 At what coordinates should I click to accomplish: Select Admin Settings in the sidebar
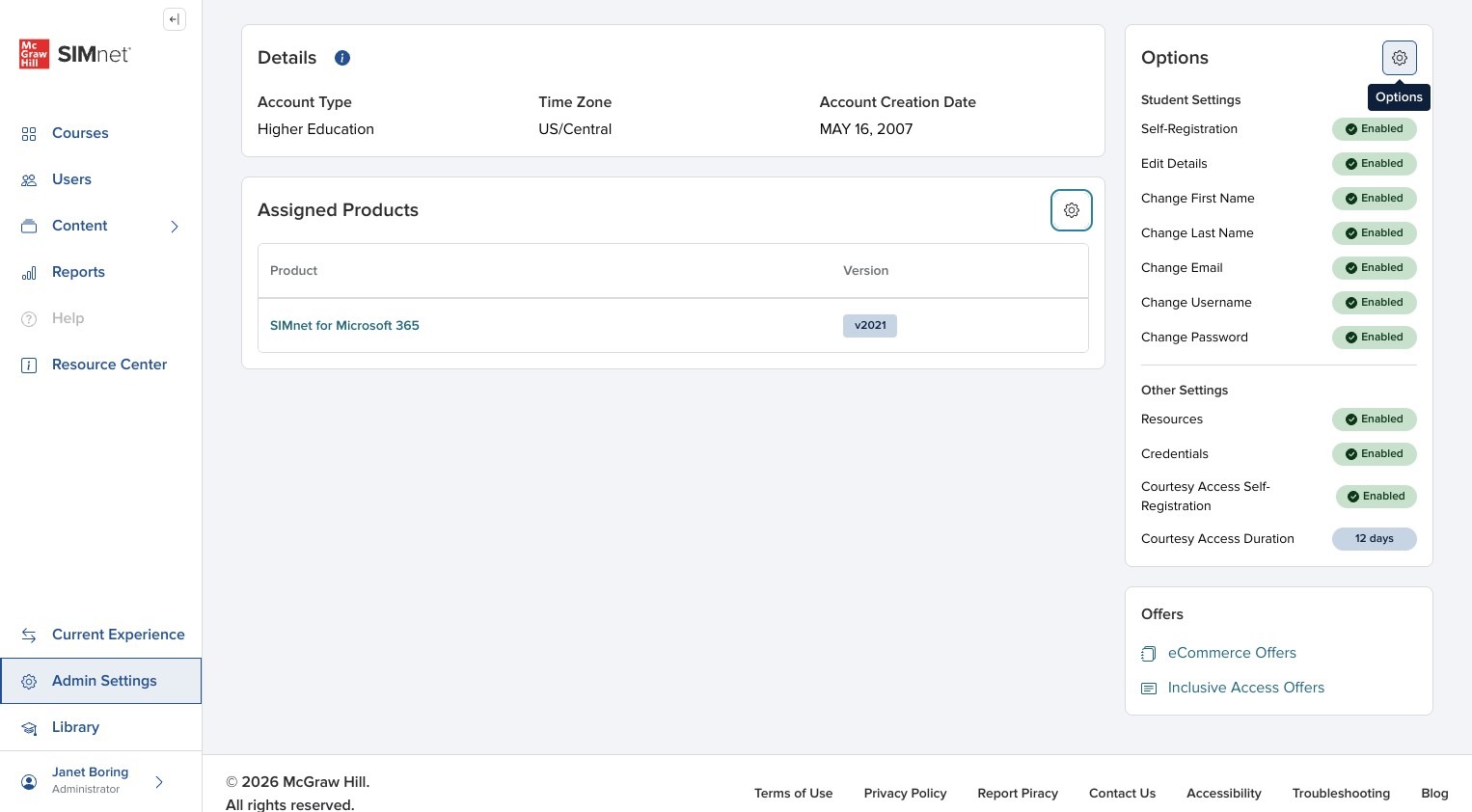pyautogui.click(x=101, y=681)
